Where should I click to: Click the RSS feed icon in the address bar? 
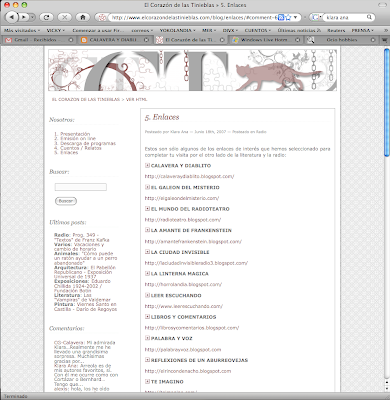pos(281,17)
